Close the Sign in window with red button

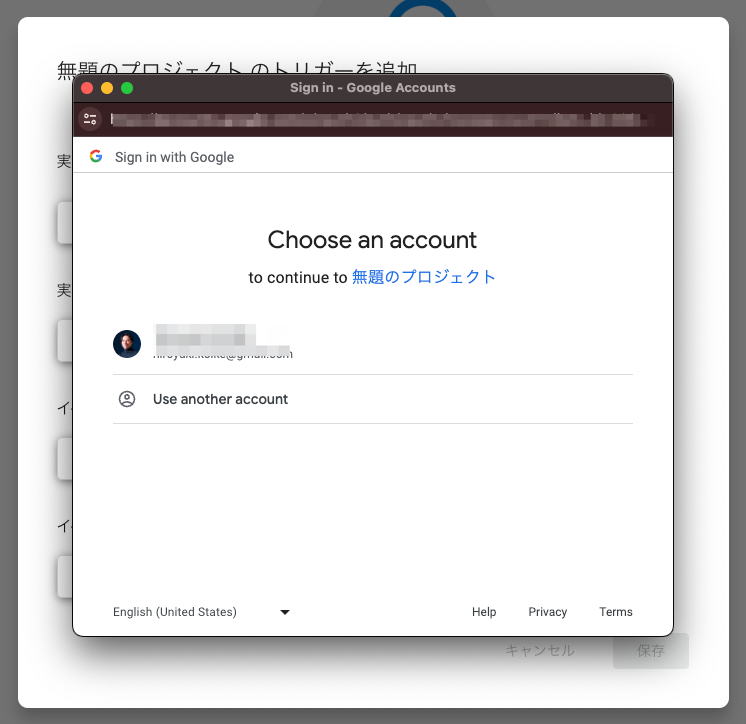click(87, 88)
